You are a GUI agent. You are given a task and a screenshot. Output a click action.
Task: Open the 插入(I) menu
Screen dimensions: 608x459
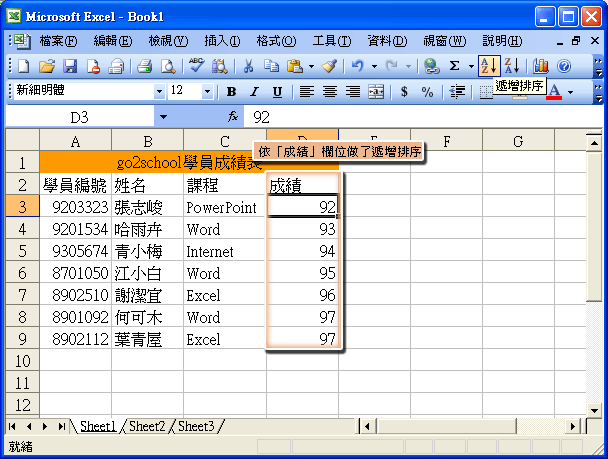222,41
